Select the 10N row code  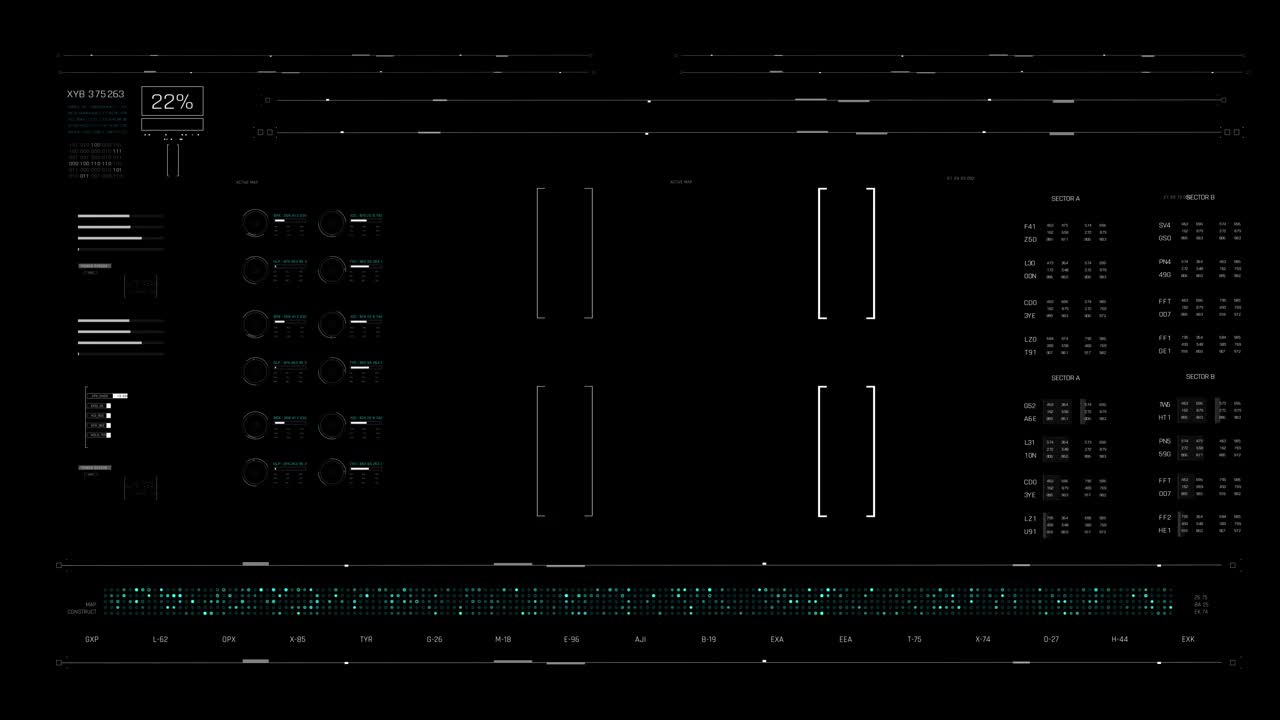(x=1030, y=455)
